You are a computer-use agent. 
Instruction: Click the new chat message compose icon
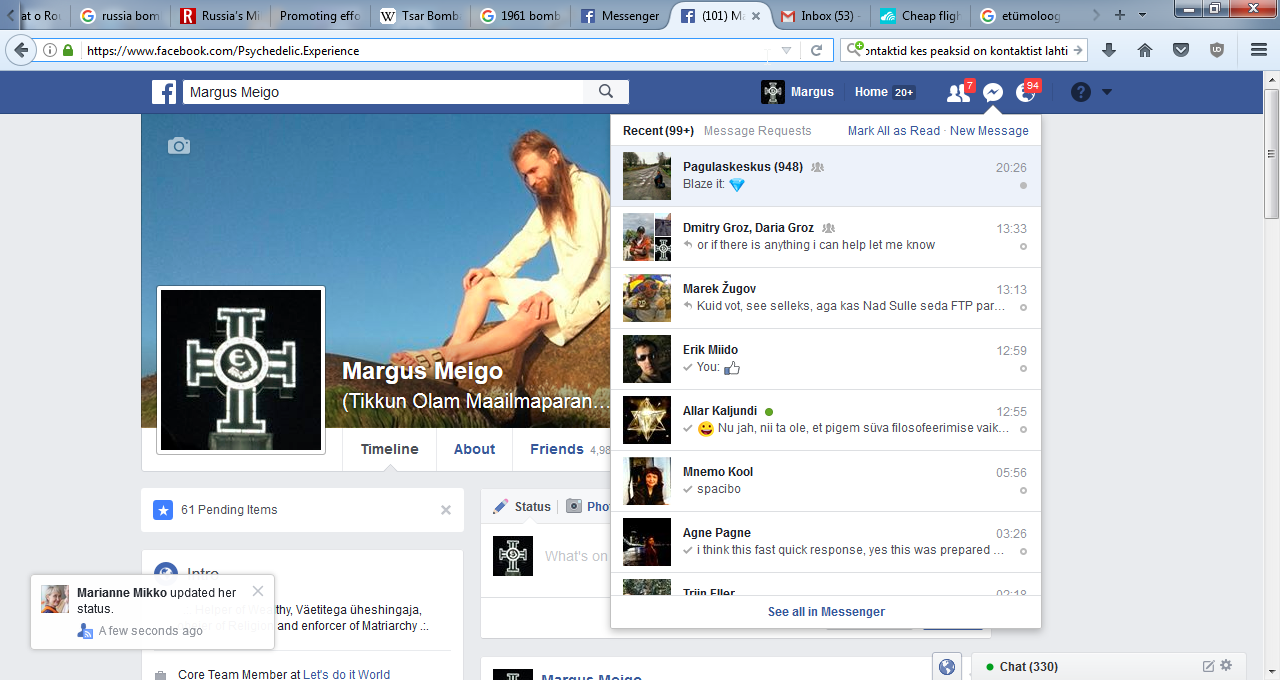click(1208, 666)
